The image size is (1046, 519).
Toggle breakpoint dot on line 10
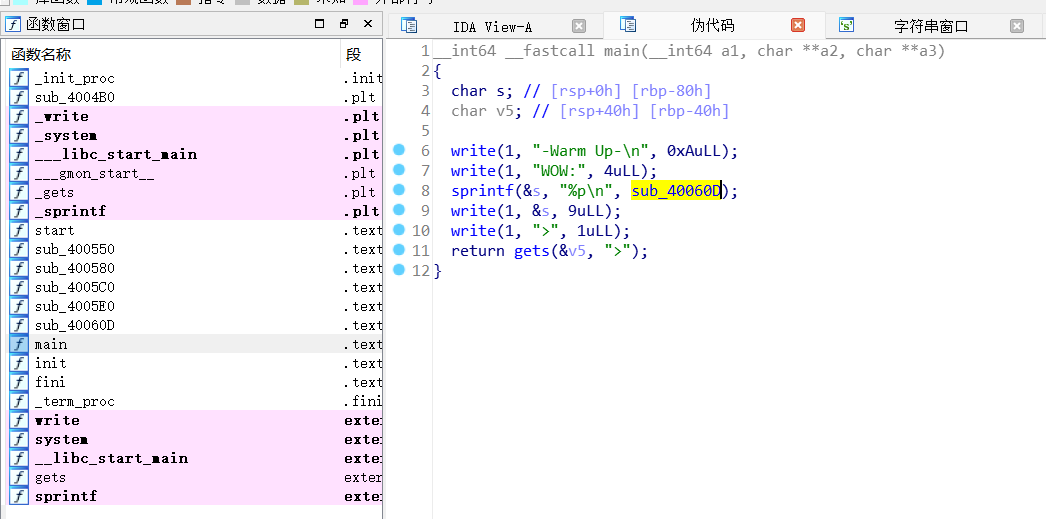pyautogui.click(x=399, y=229)
